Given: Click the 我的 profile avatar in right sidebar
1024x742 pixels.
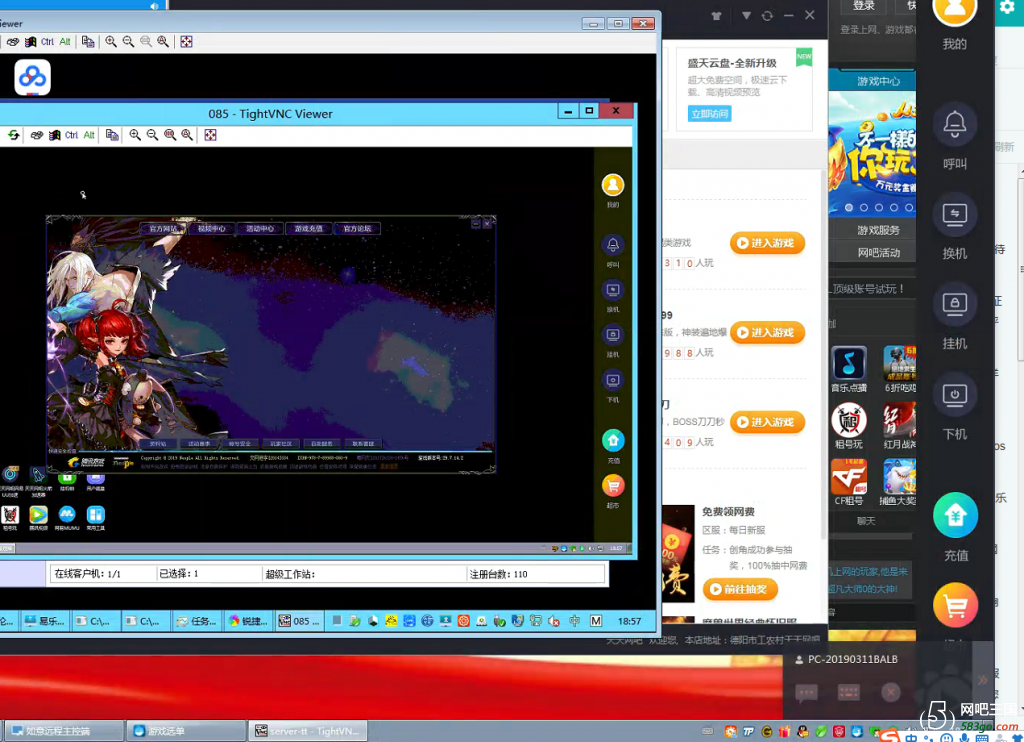Looking at the screenshot, I should point(954,9).
